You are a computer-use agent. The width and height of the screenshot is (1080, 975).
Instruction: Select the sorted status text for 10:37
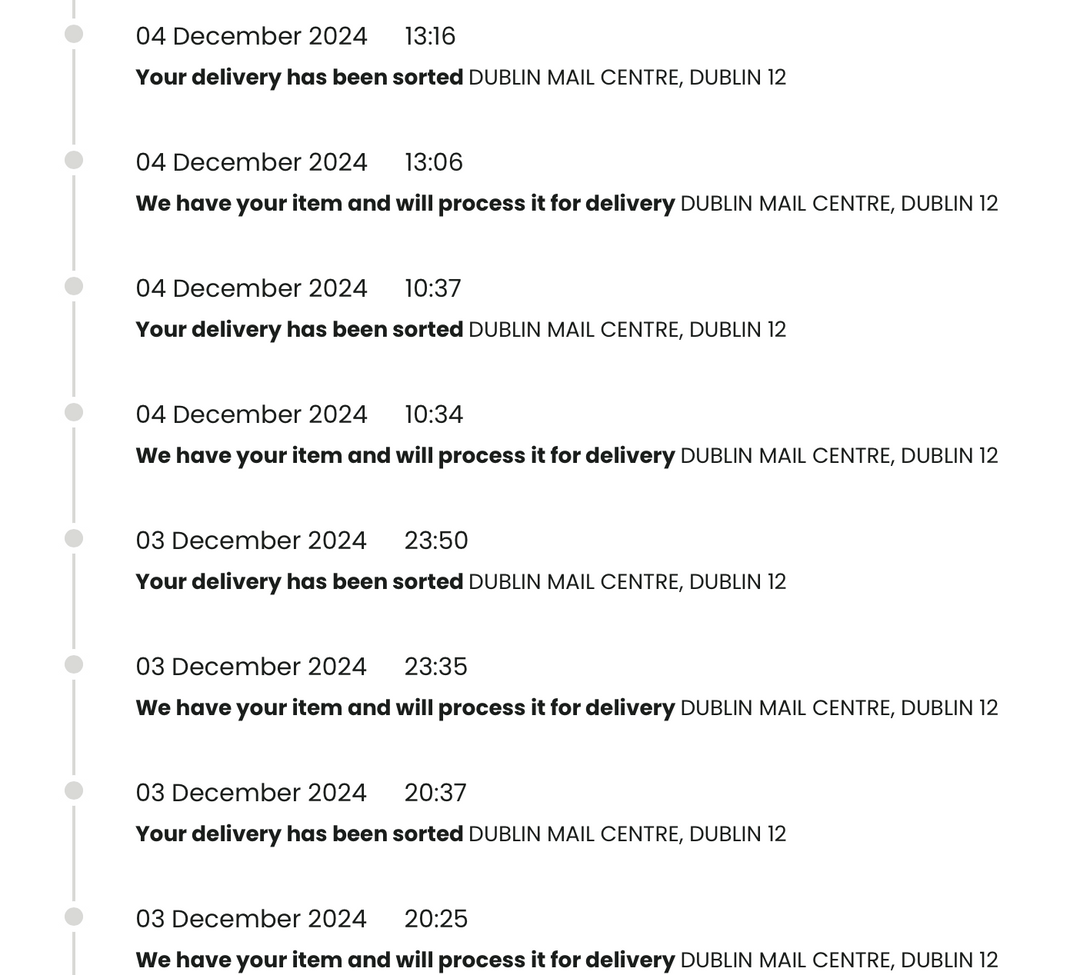point(299,329)
